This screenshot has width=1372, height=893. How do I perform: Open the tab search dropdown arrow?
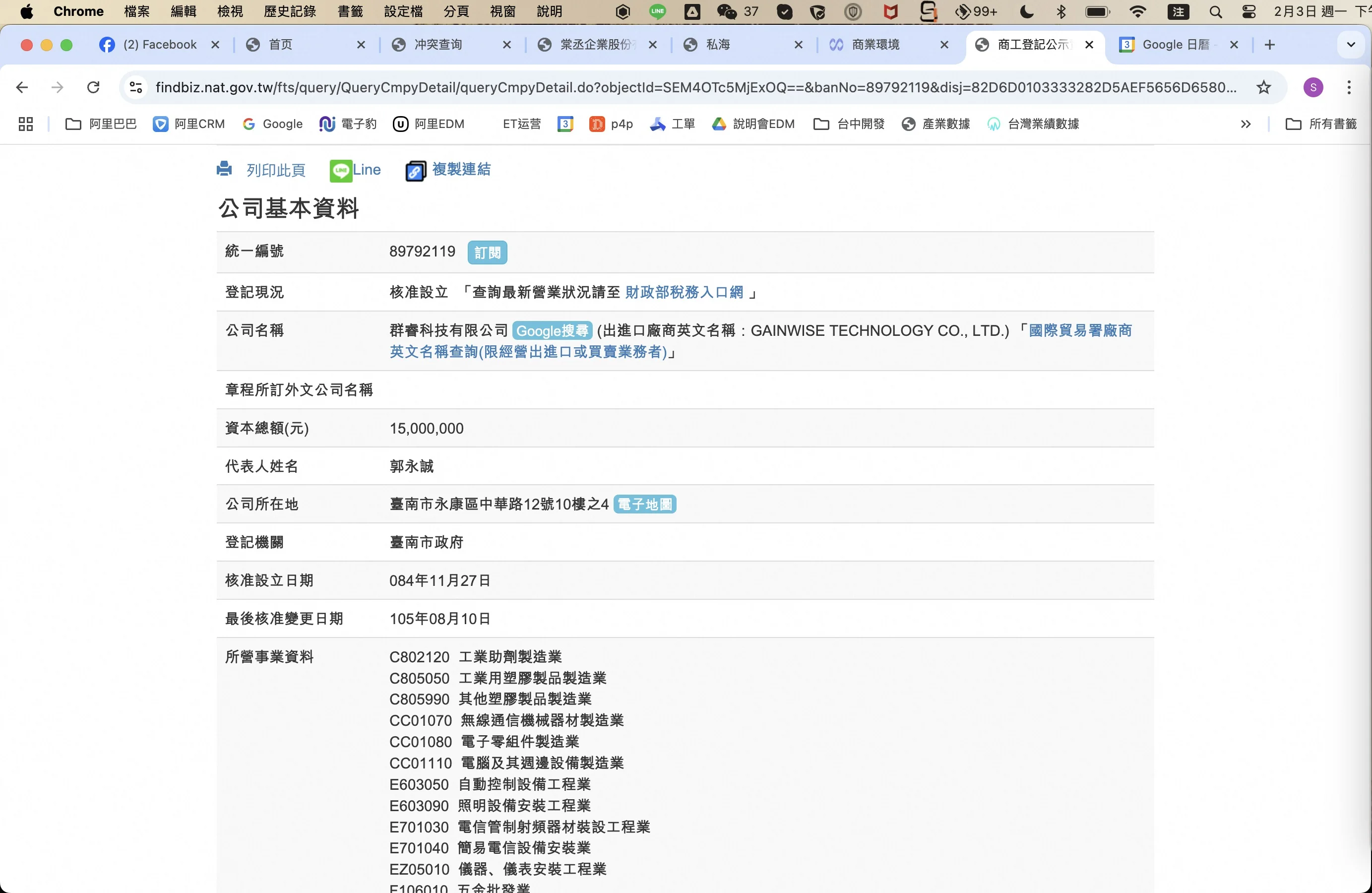1351,45
